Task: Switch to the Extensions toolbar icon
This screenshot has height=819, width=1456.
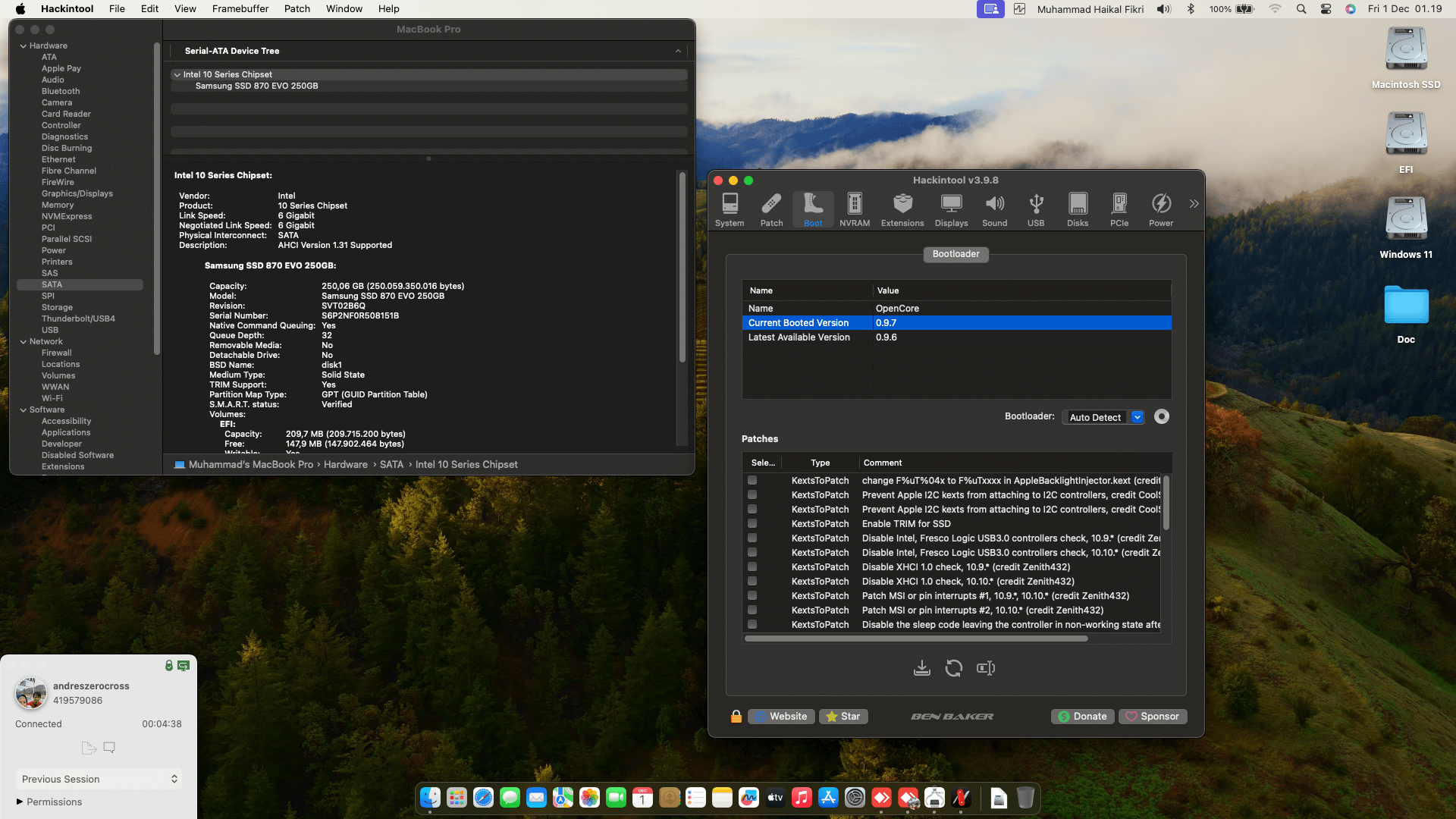Action: [x=902, y=209]
